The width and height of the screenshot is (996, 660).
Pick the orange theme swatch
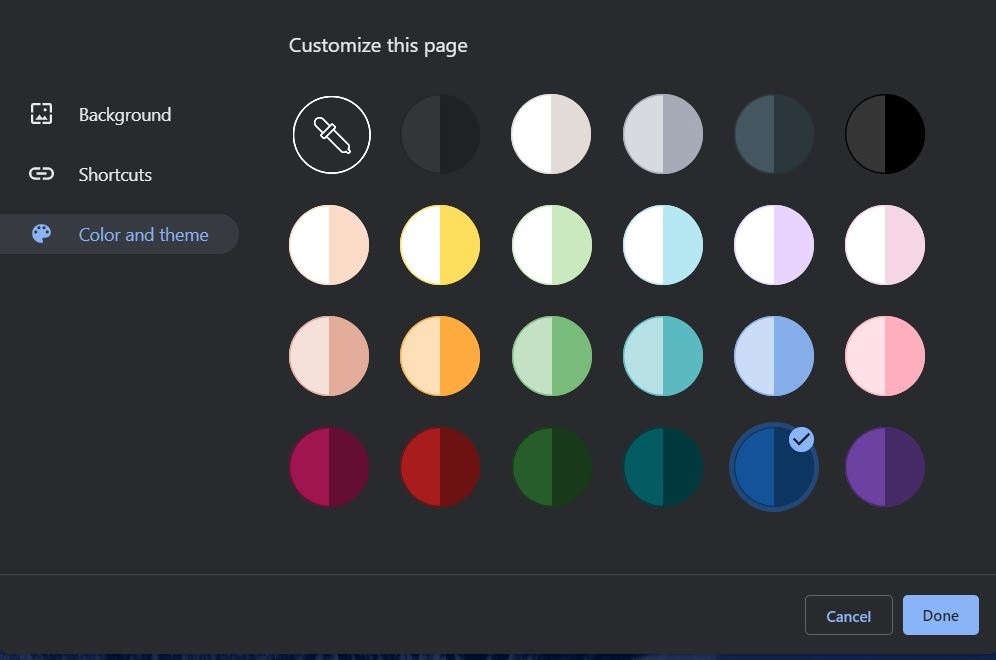pyautogui.click(x=440, y=356)
